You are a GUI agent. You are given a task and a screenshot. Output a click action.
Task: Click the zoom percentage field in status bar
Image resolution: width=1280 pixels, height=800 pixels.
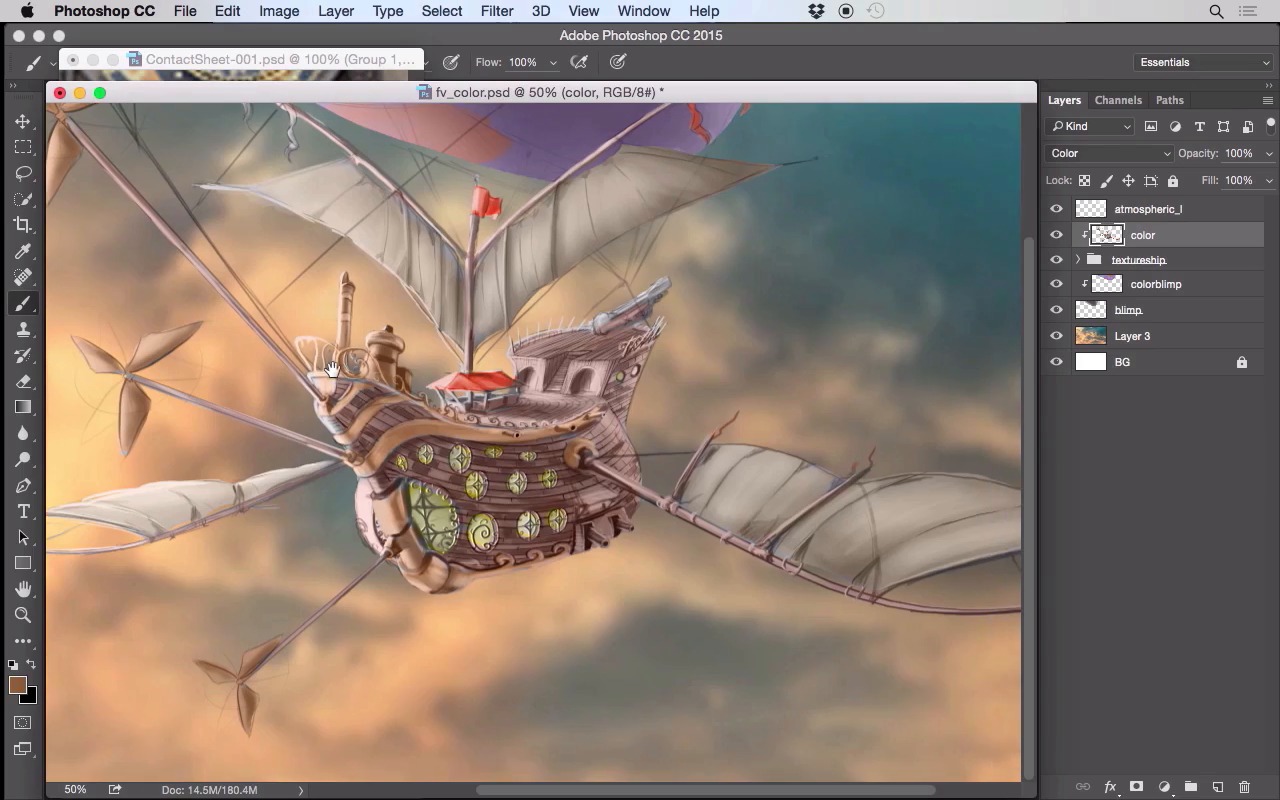[x=75, y=790]
